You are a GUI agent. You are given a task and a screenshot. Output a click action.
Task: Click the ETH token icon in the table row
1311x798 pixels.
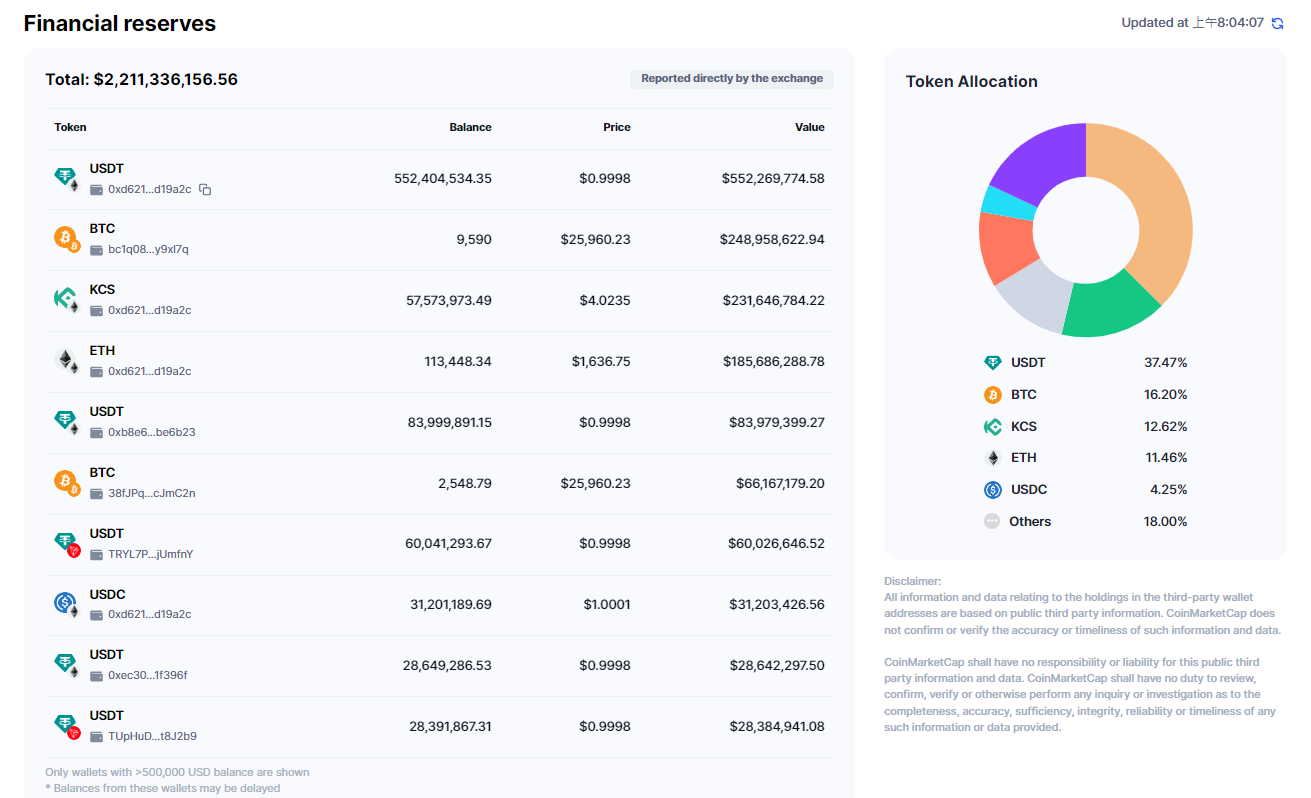[66, 361]
